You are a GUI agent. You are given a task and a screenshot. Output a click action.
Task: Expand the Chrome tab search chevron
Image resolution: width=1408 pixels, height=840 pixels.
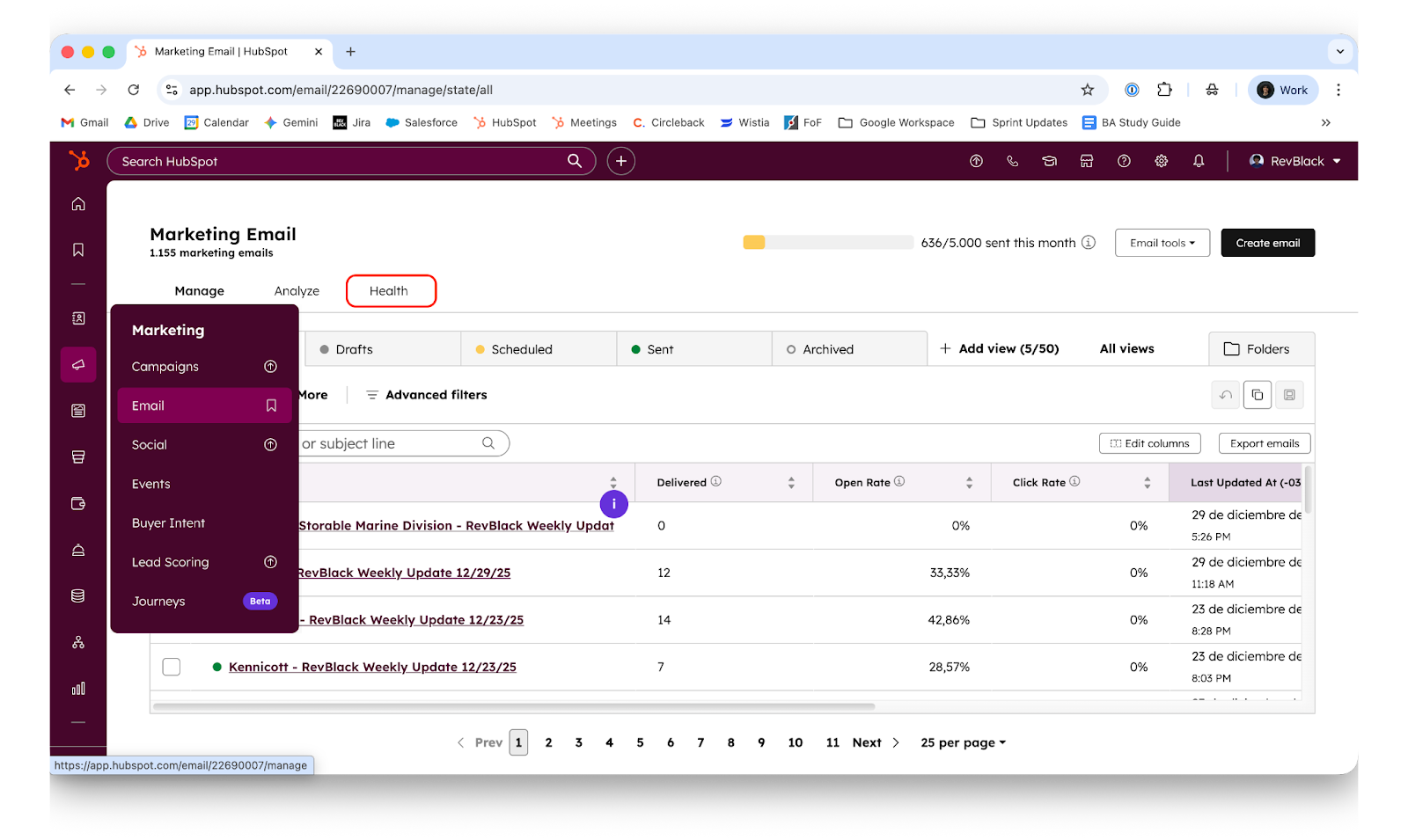click(1340, 51)
